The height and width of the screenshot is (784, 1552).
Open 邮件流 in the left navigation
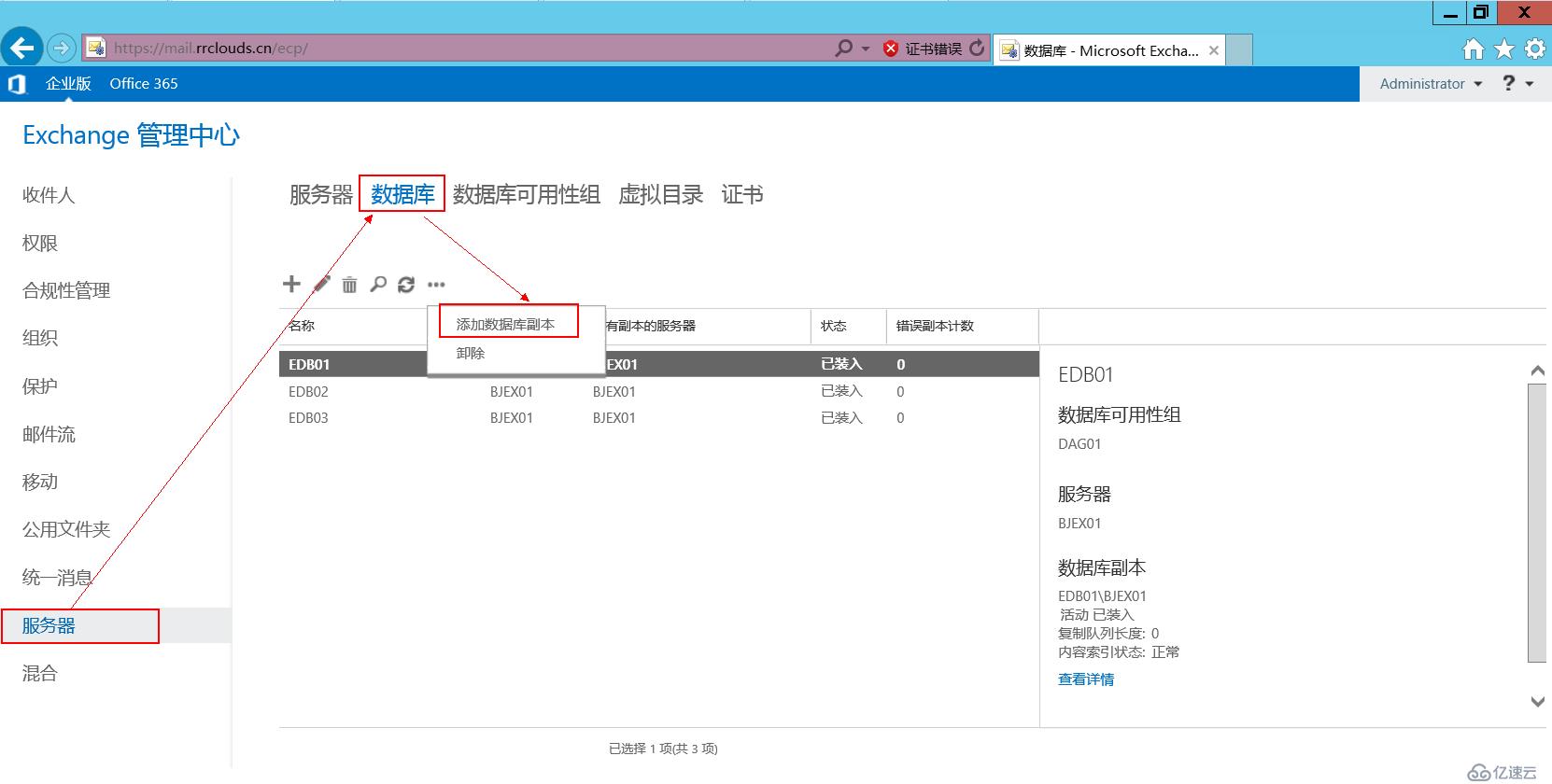point(49,434)
